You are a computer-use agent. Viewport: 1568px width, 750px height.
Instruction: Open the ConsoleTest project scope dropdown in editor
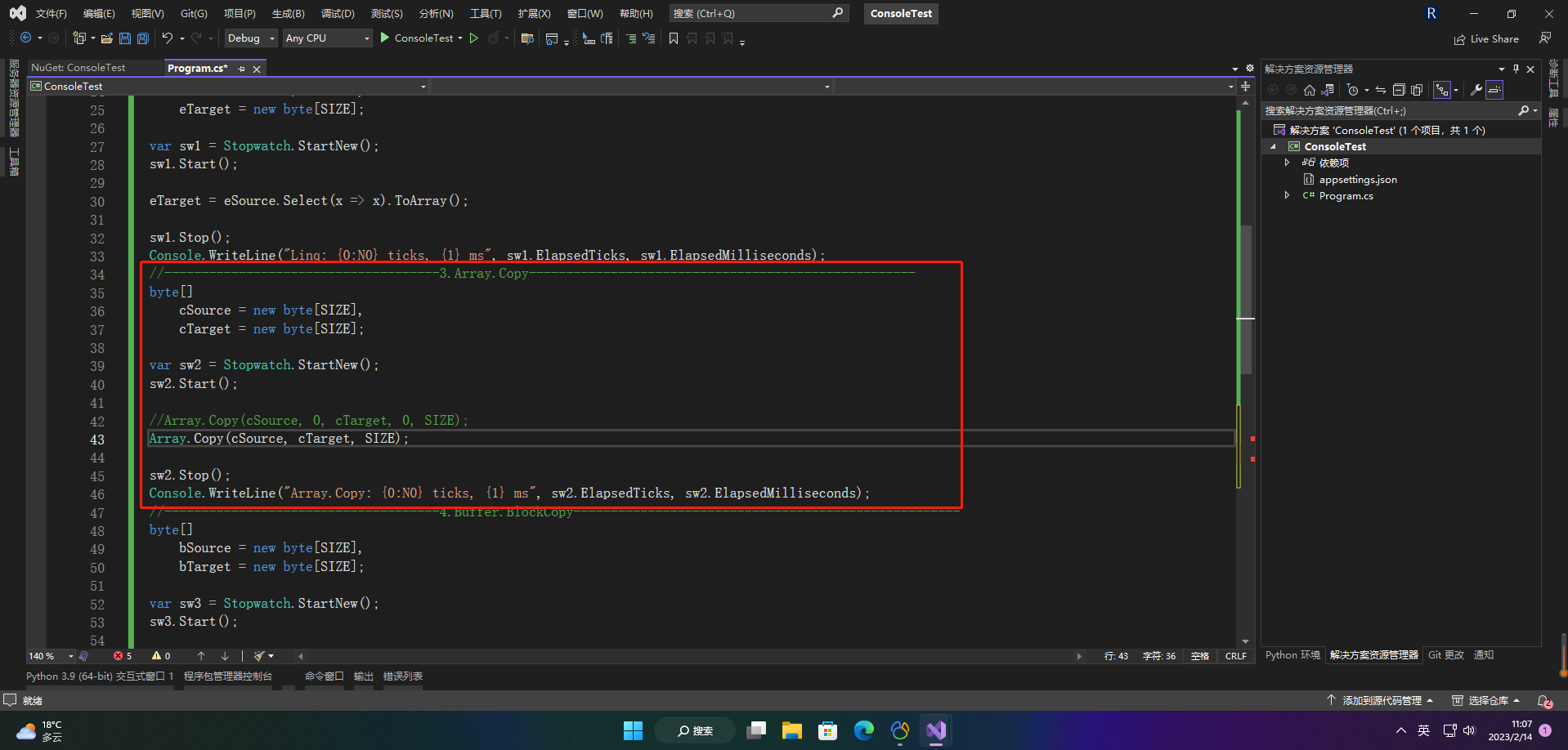[x=228, y=87]
